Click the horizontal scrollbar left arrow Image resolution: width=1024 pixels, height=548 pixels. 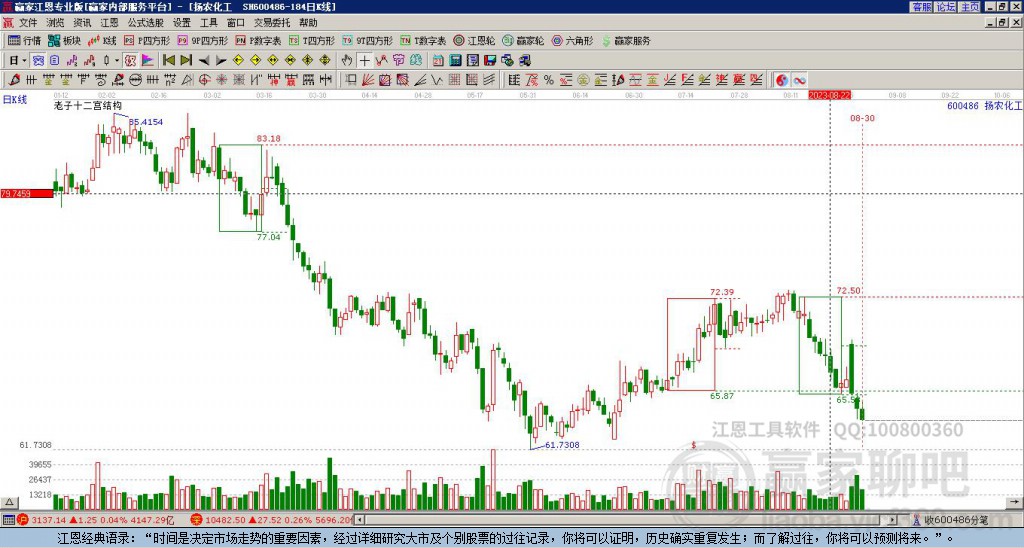pos(359,520)
